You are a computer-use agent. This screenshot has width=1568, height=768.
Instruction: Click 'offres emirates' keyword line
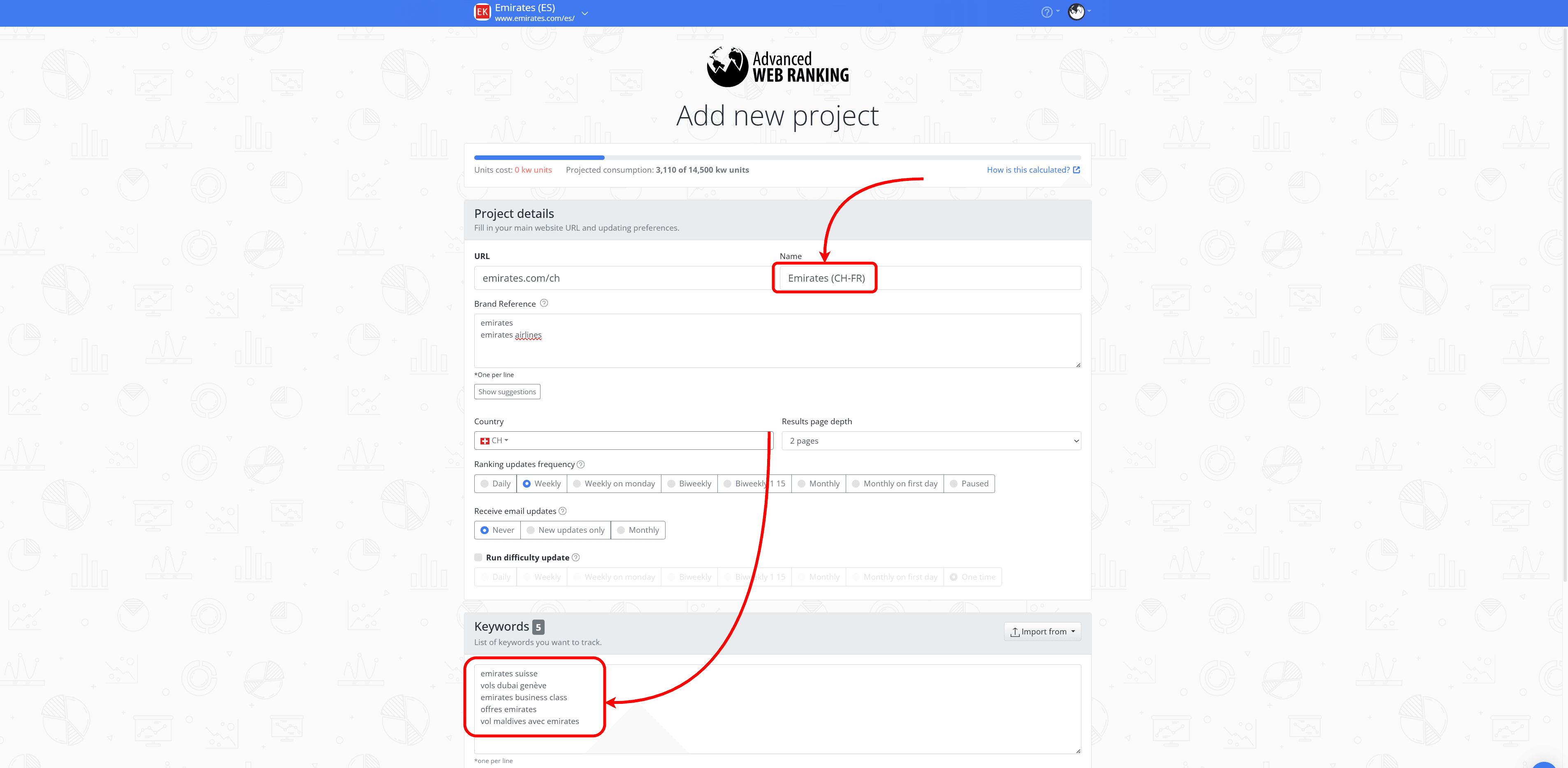tap(508, 709)
